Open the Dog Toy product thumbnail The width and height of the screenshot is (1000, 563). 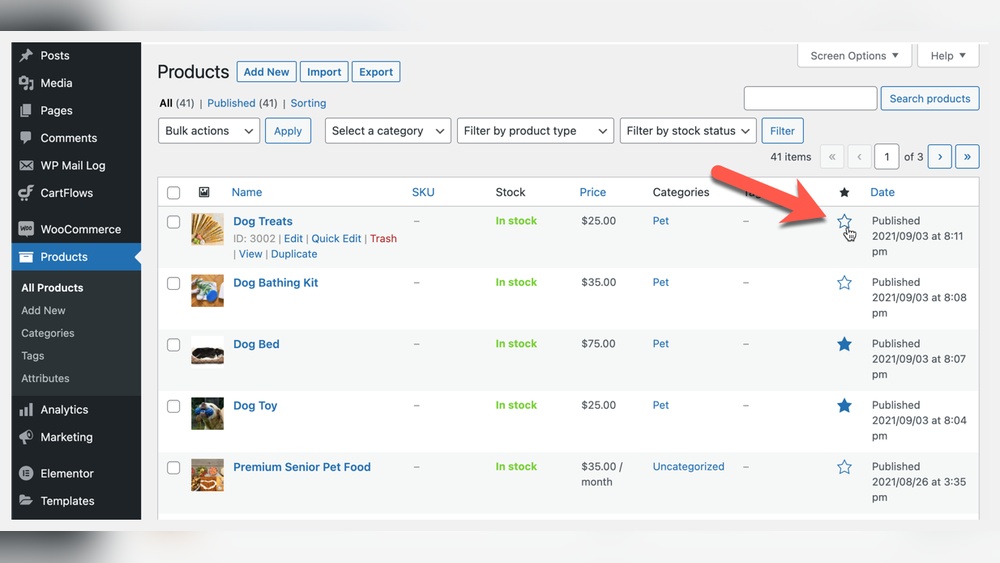(x=207, y=413)
